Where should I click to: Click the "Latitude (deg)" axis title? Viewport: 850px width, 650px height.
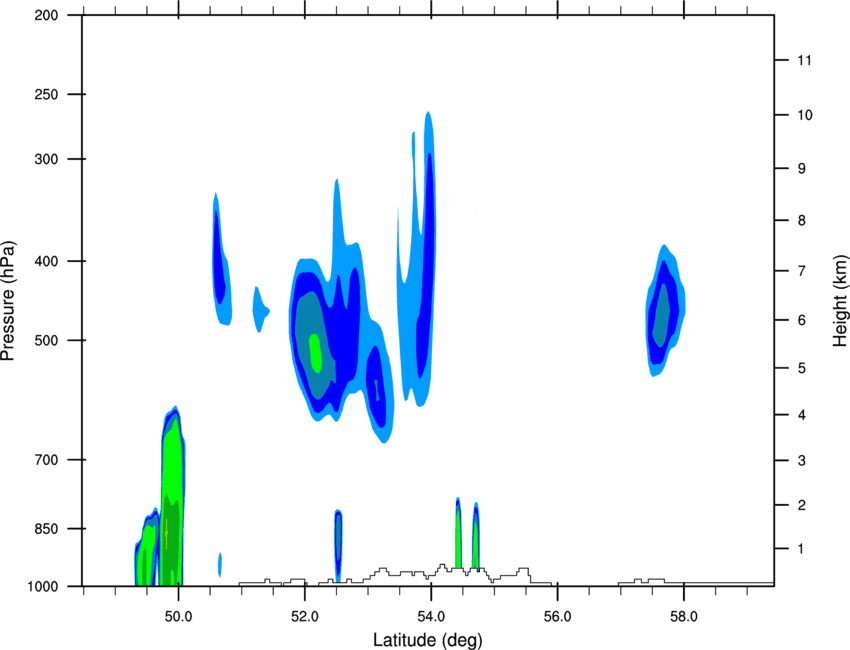coord(427,640)
